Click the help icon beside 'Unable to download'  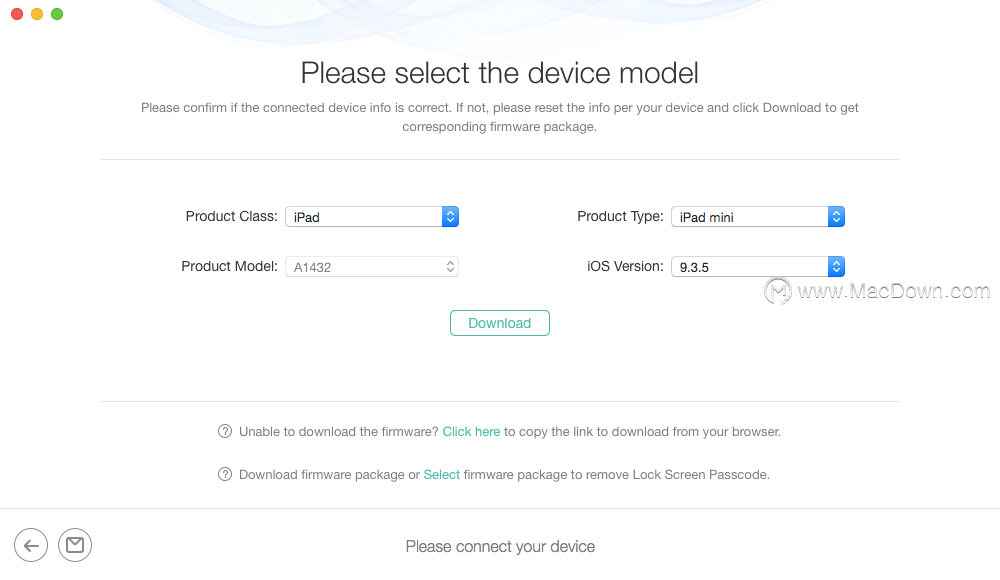pos(225,431)
